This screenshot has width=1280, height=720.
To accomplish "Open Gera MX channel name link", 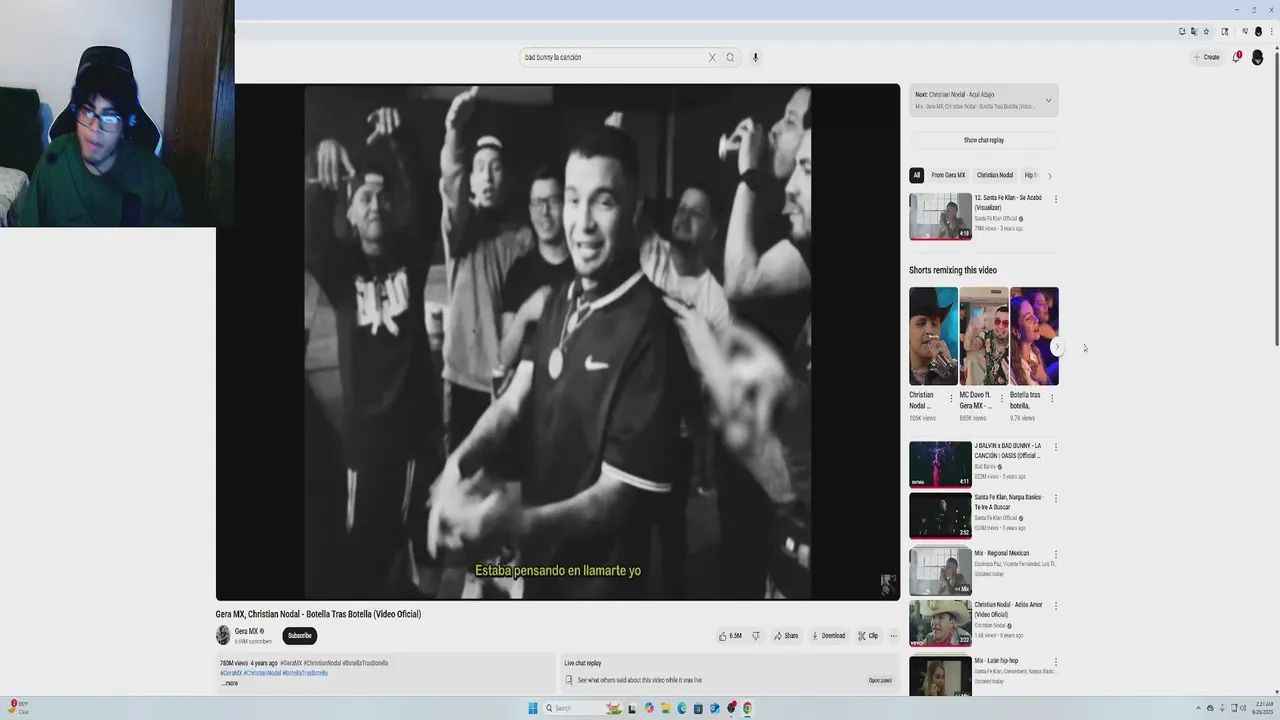I will (246, 631).
